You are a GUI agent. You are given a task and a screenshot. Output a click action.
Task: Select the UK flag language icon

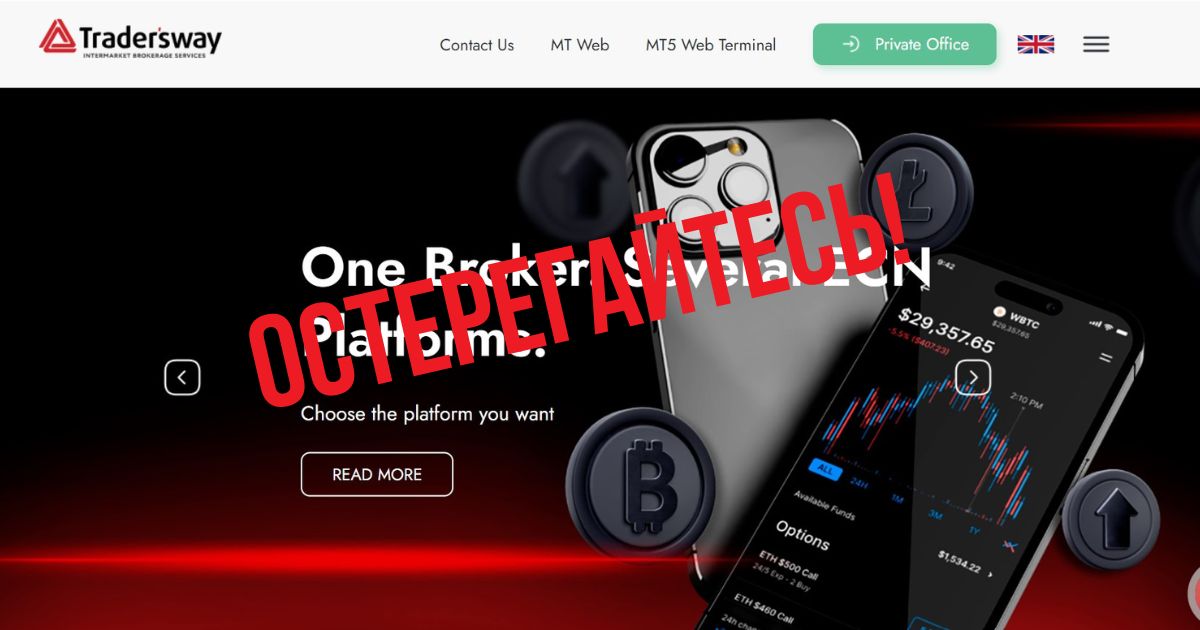click(x=1035, y=44)
